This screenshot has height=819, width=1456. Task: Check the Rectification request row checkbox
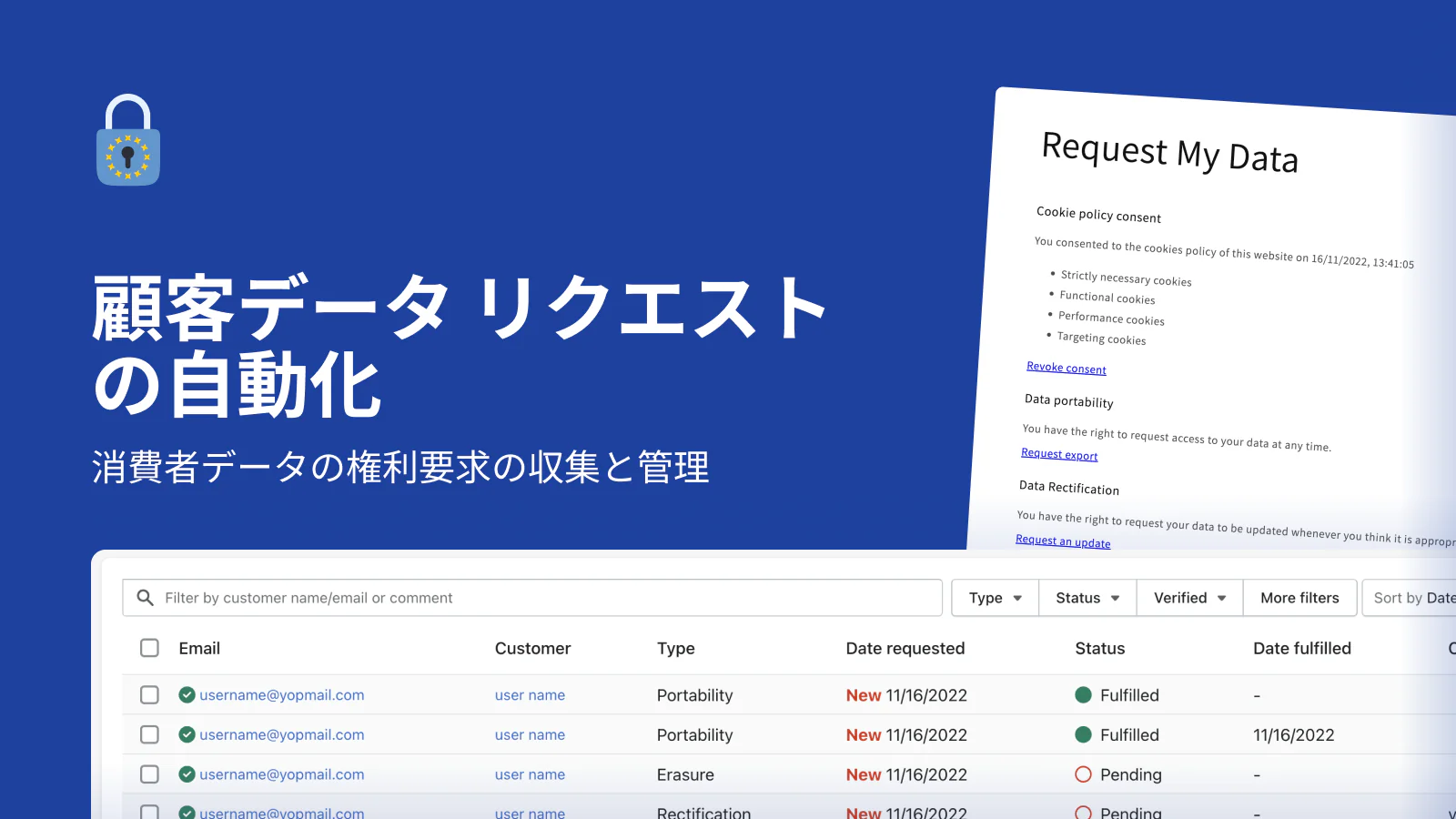pos(149,812)
